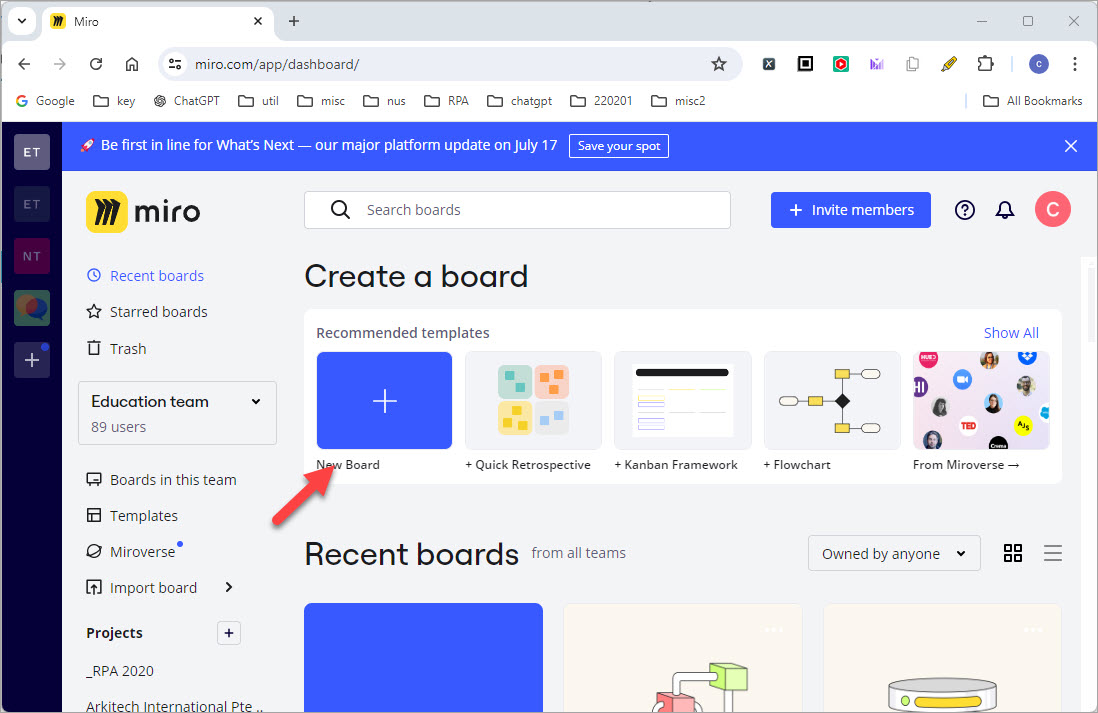The height and width of the screenshot is (713, 1098).
Task: Add a new team with plus icon
Action: click(x=32, y=360)
